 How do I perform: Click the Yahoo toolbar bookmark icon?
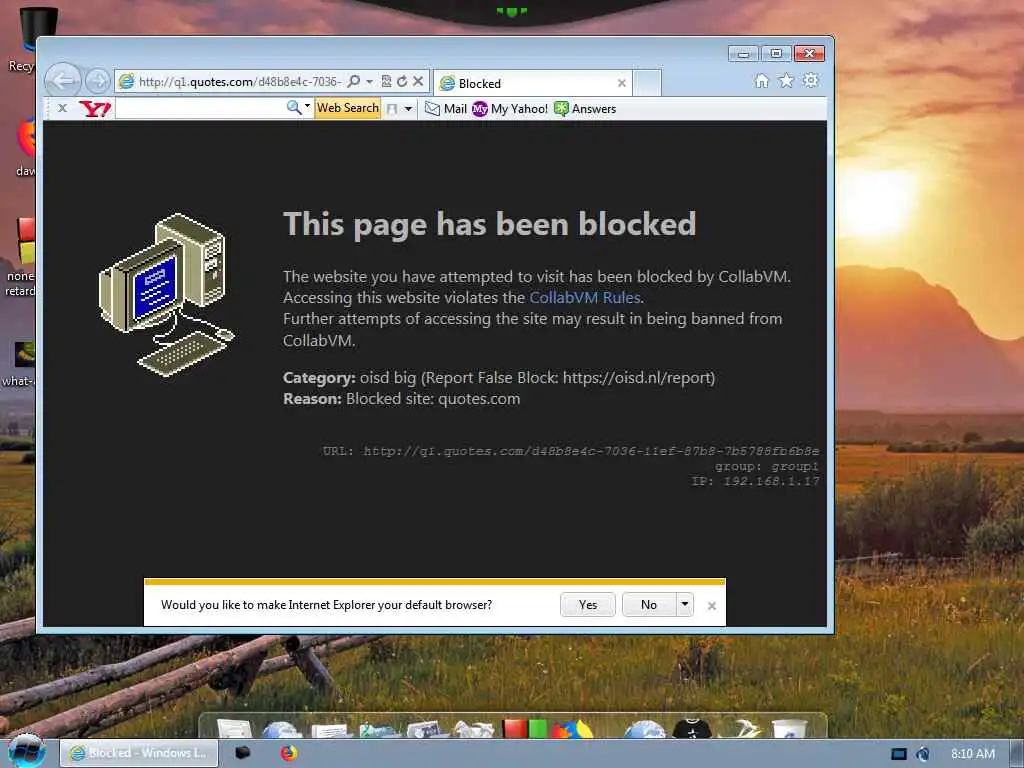coord(392,109)
